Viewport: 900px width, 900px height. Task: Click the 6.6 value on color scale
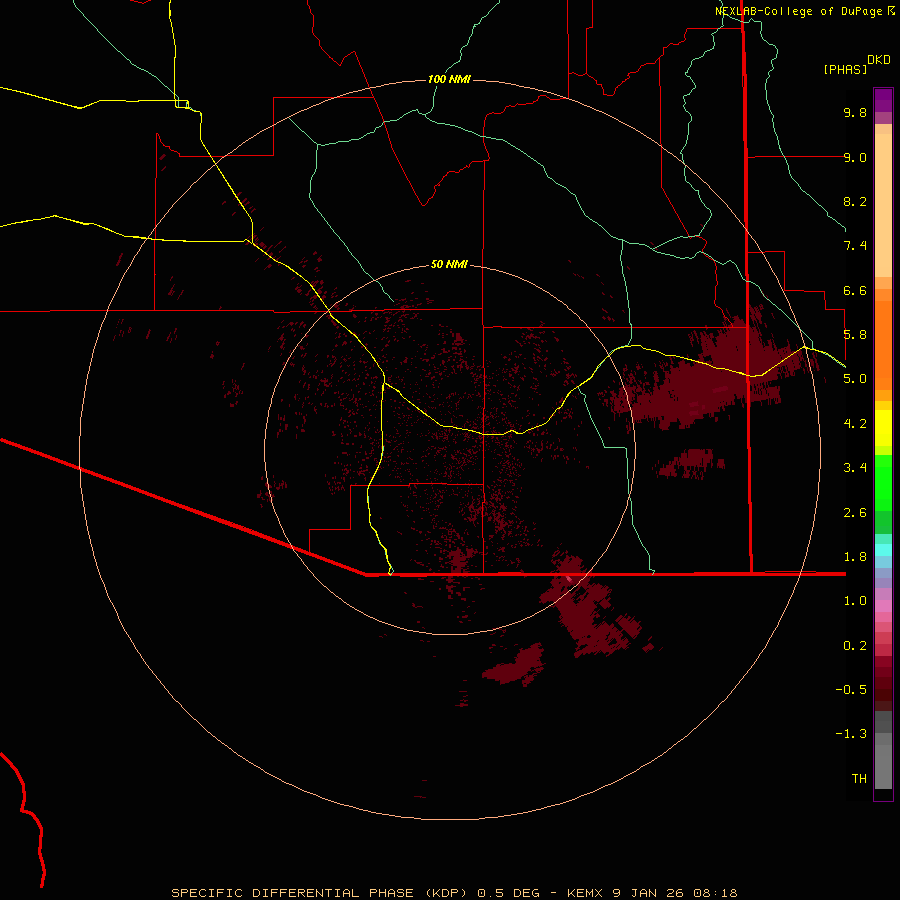[855, 290]
